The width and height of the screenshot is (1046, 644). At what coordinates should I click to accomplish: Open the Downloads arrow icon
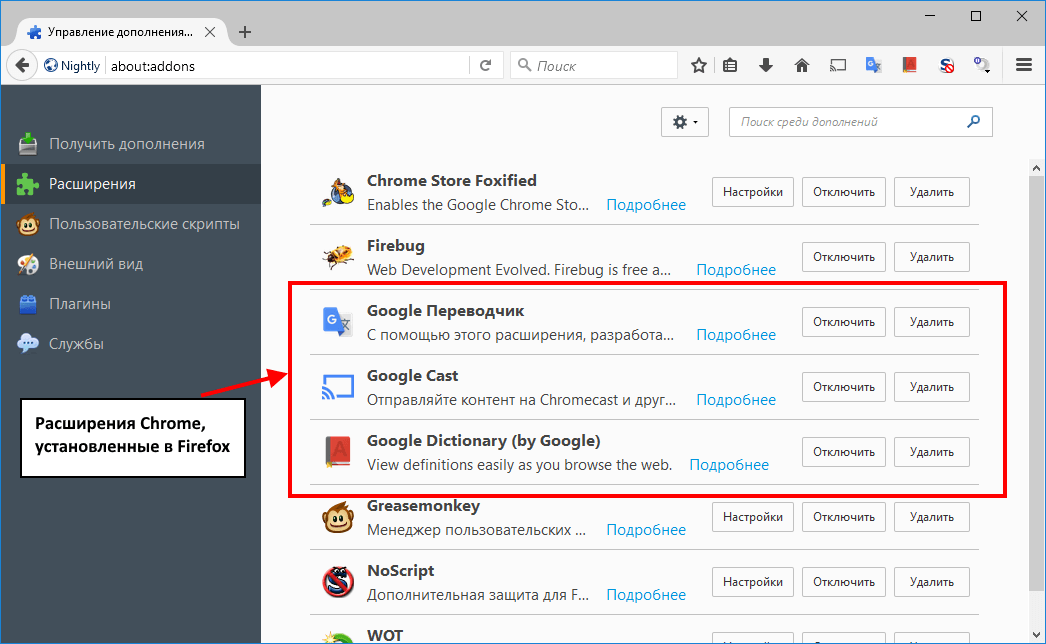point(765,64)
